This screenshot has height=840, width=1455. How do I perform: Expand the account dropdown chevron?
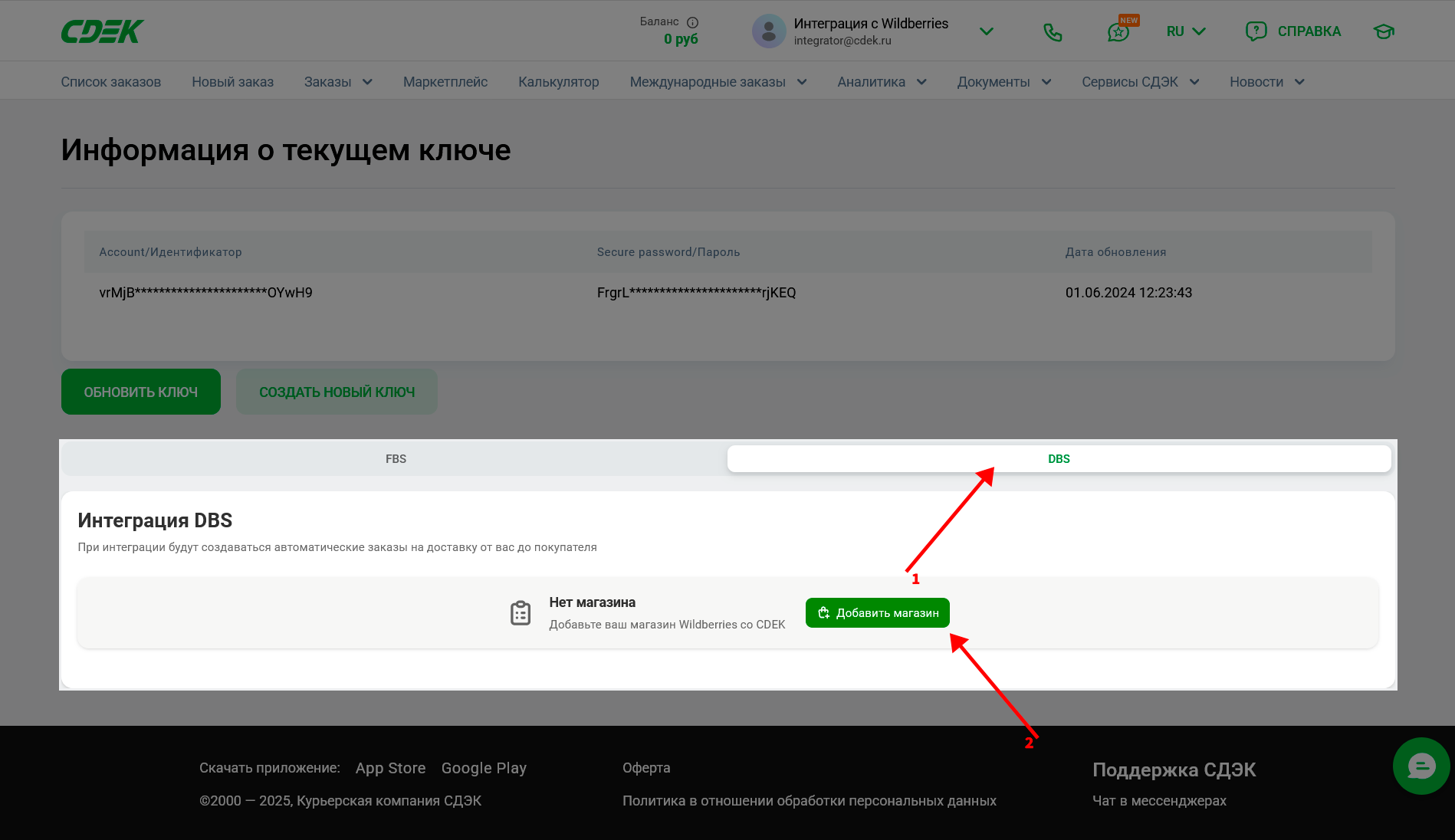pos(987,31)
